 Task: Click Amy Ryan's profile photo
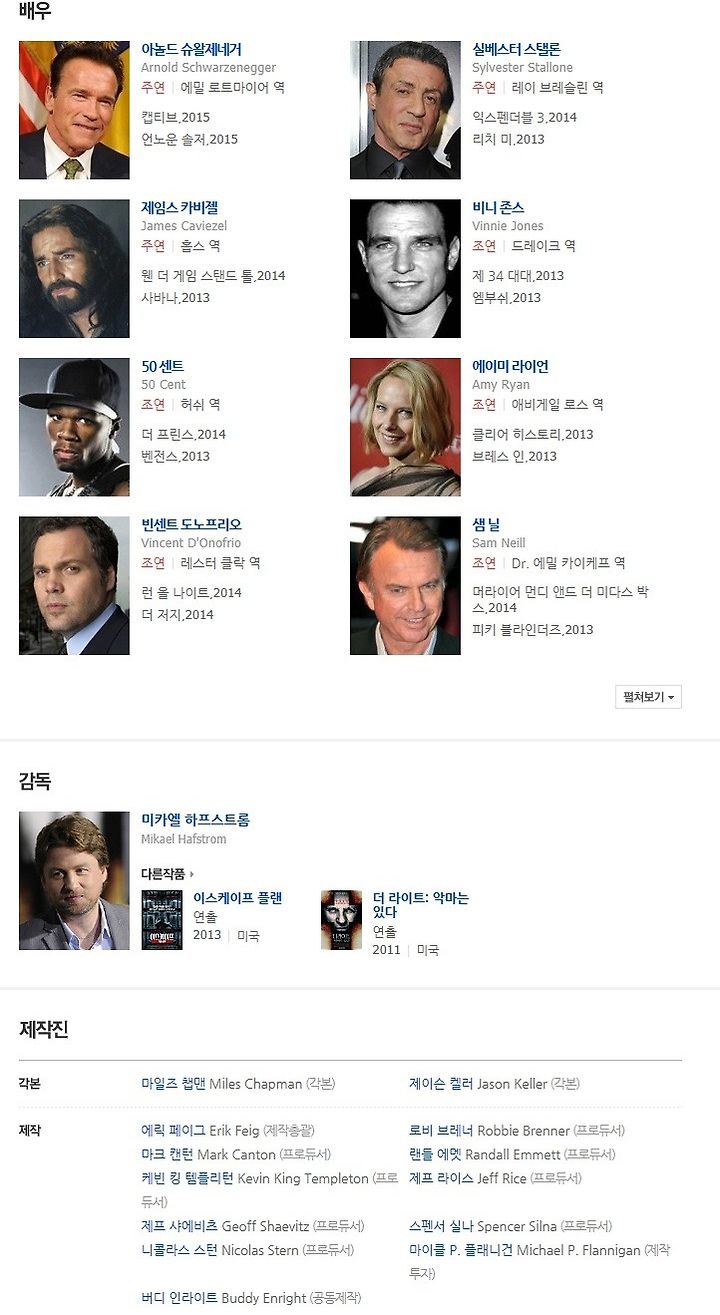coord(405,427)
